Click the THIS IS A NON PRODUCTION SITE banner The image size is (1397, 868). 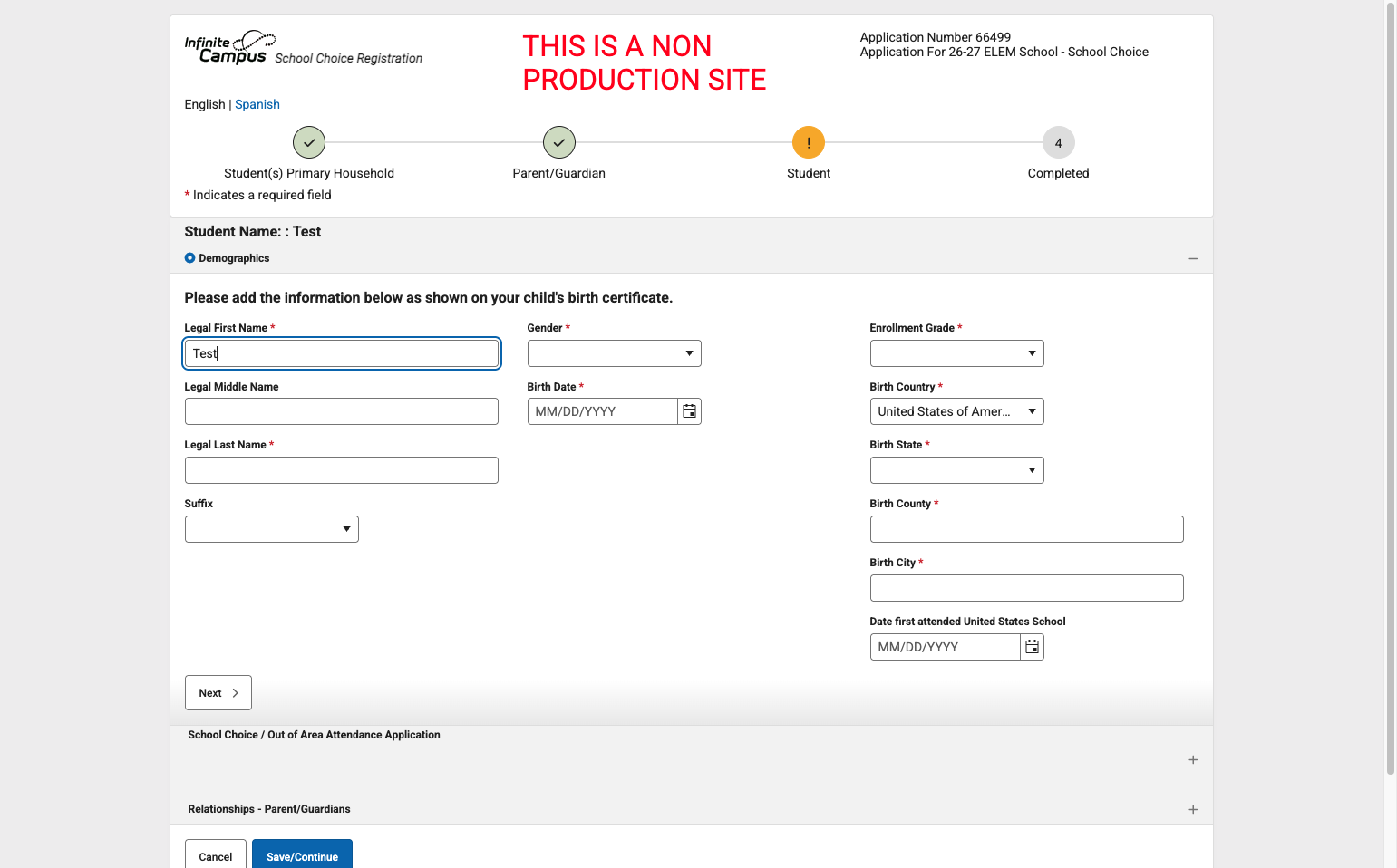click(645, 63)
